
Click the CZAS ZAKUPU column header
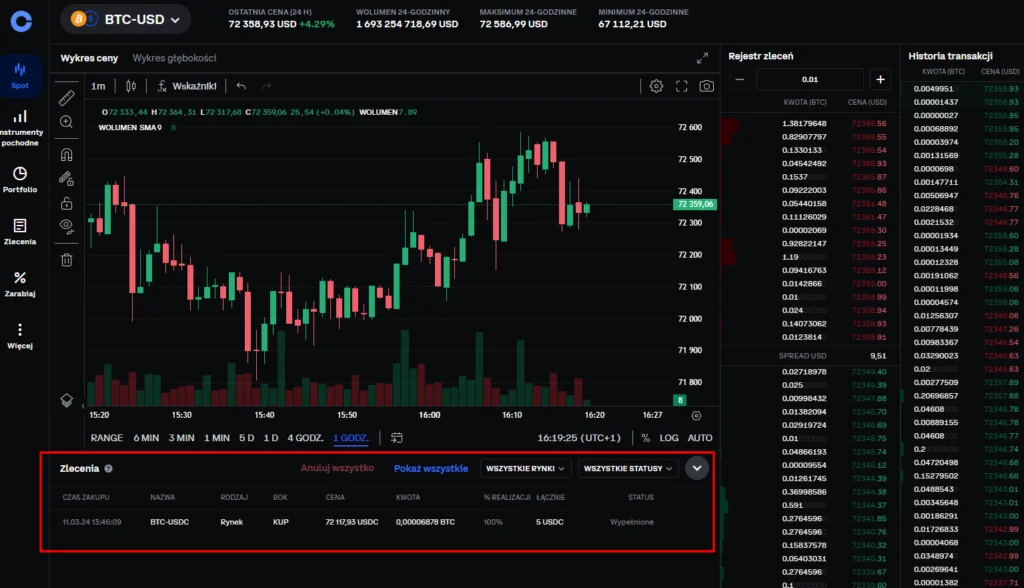[x=86, y=497]
